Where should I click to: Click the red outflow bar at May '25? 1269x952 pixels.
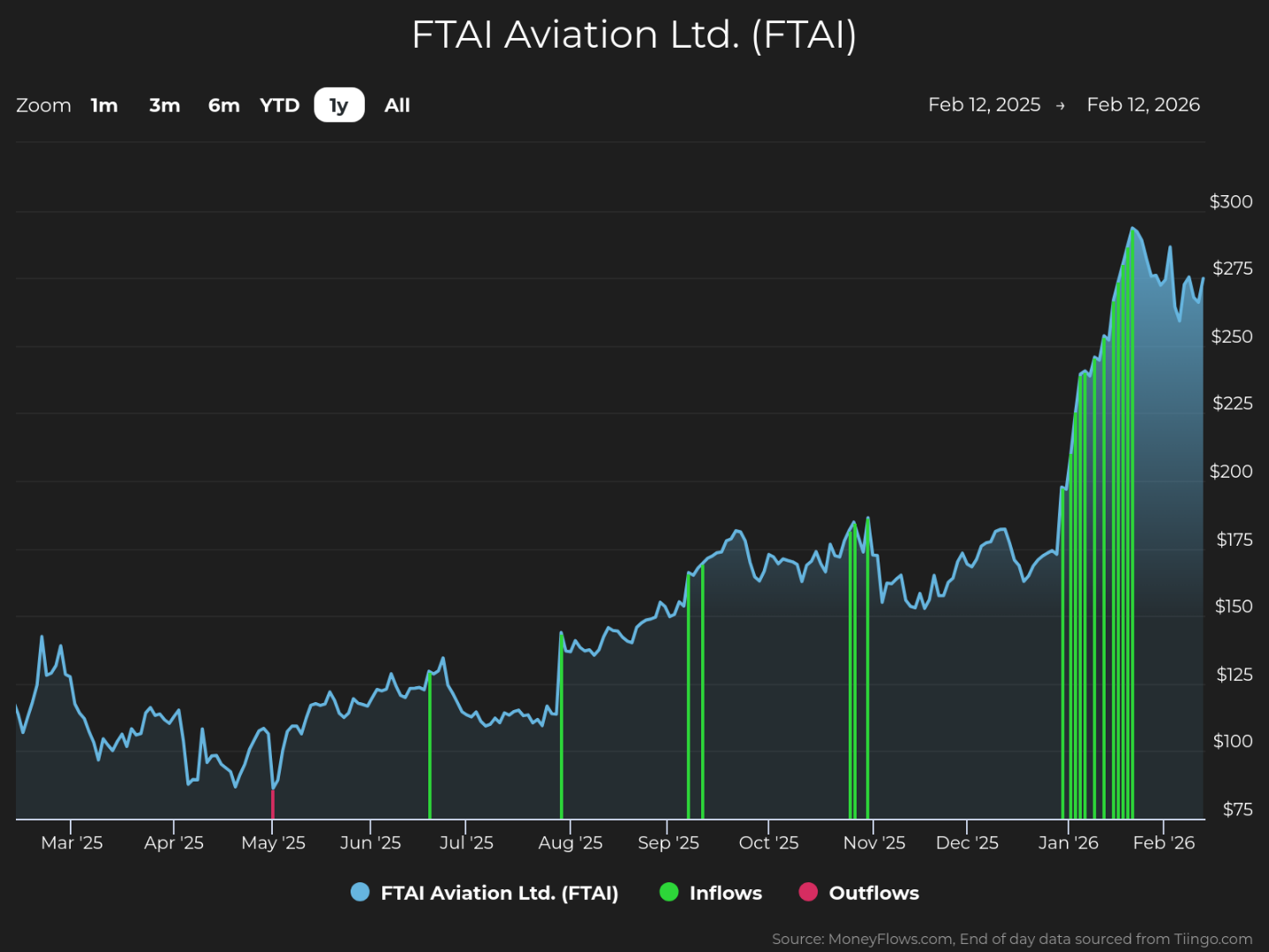(273, 805)
